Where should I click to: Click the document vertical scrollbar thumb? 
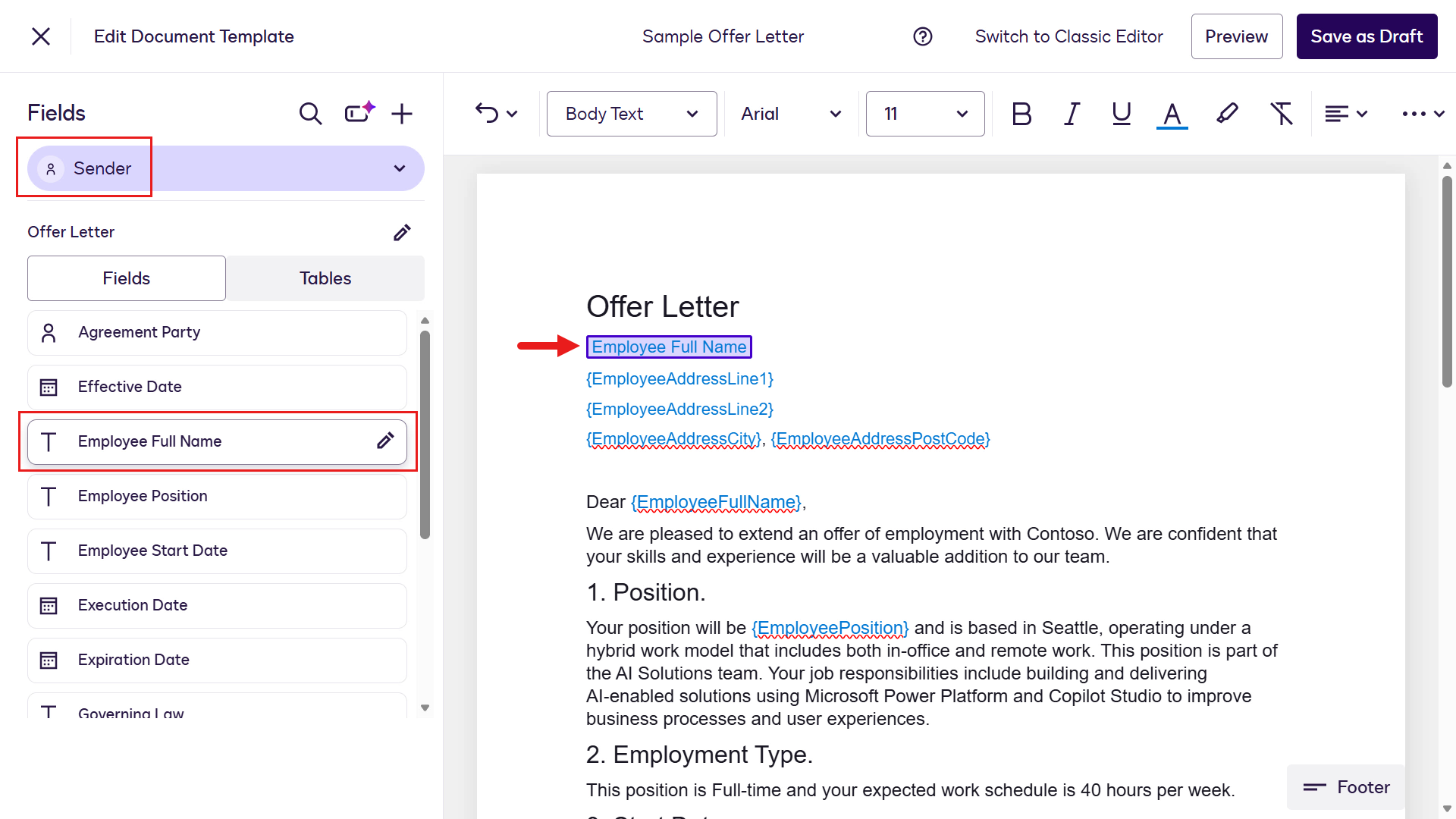[1447, 281]
